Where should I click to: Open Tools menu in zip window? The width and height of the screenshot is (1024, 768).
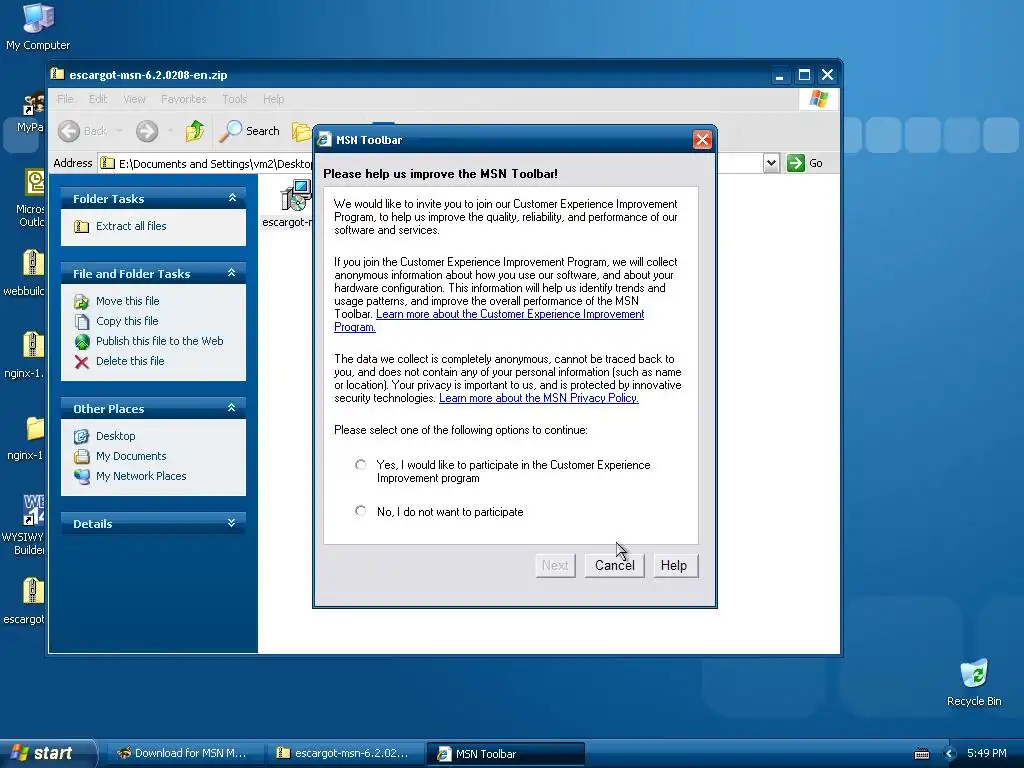[x=234, y=99]
